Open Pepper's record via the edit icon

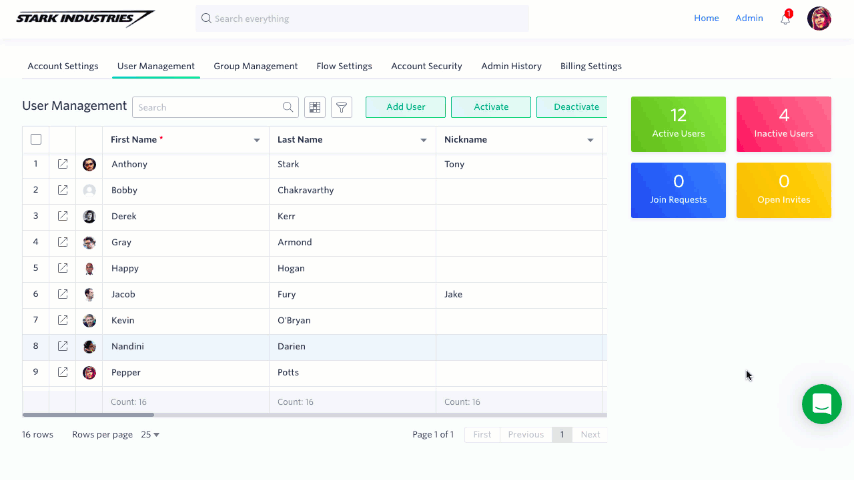pos(63,372)
